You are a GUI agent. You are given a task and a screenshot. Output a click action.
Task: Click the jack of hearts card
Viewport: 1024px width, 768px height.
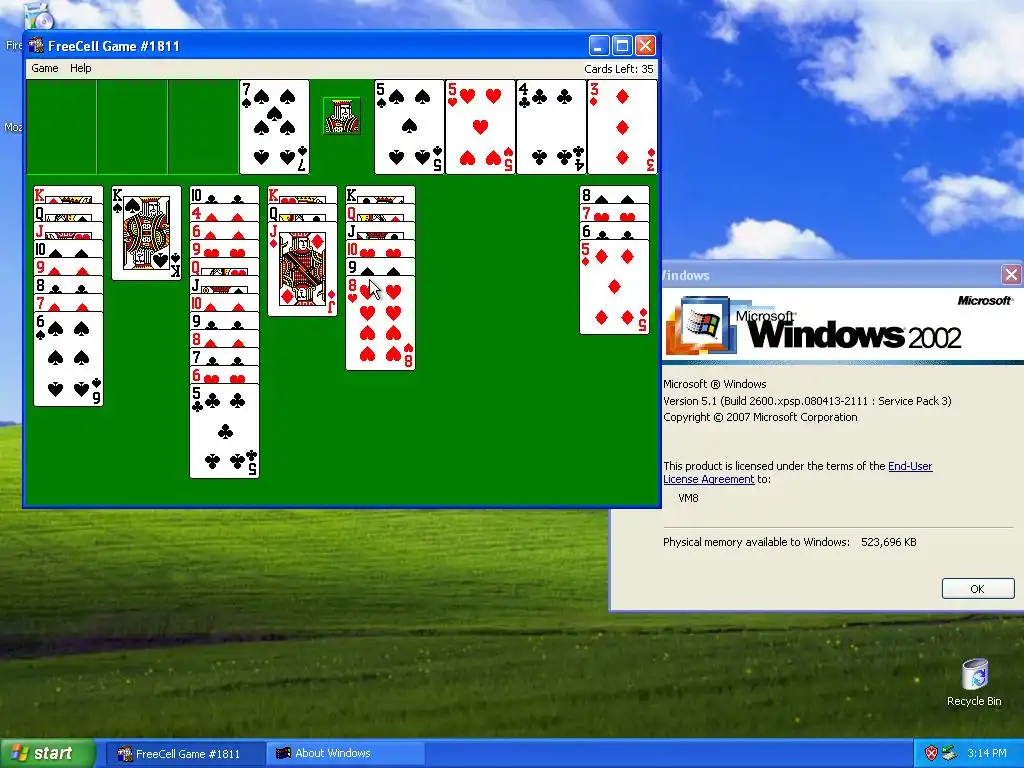tap(68, 231)
